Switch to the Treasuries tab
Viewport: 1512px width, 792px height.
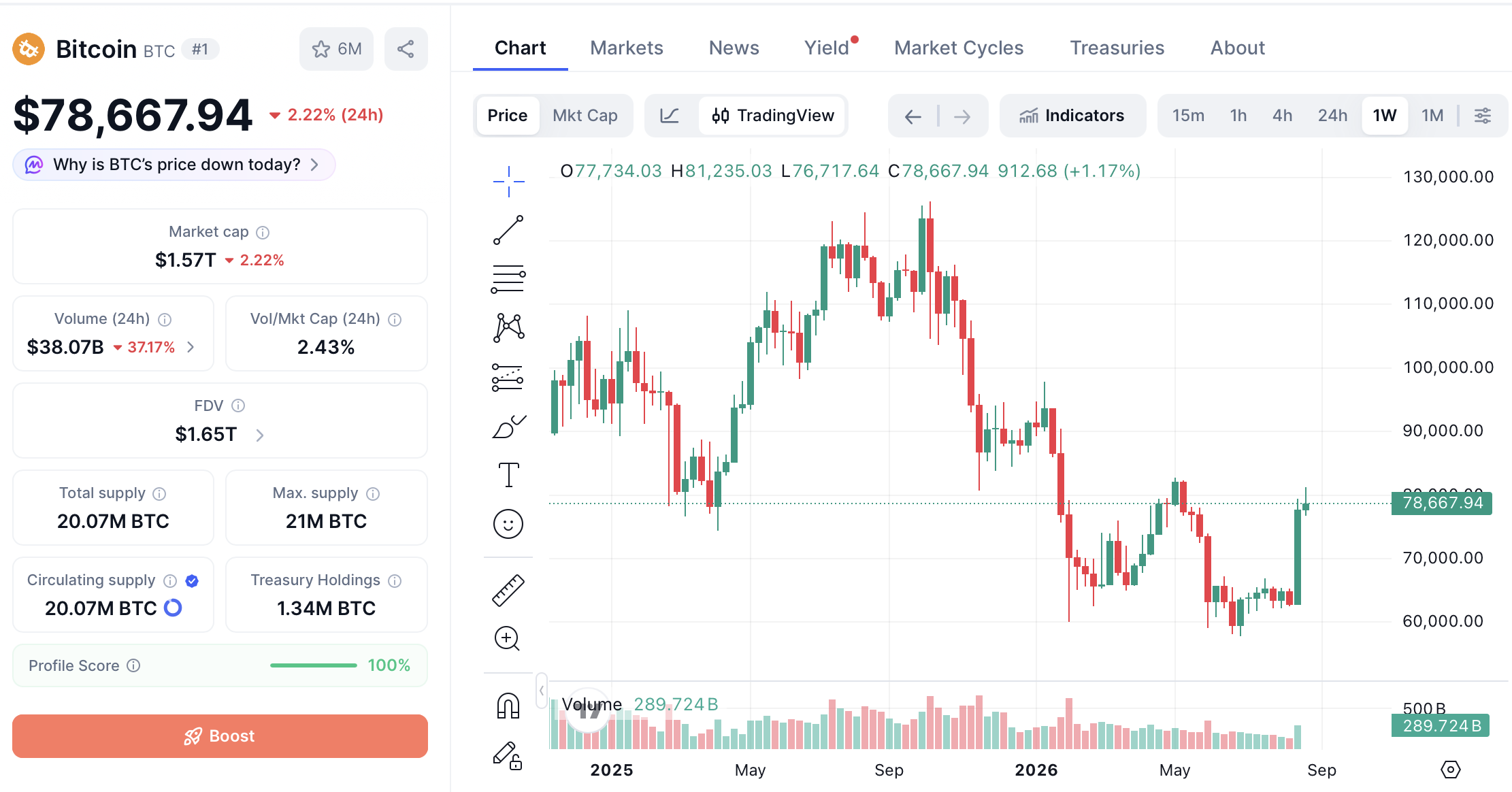tap(1117, 48)
